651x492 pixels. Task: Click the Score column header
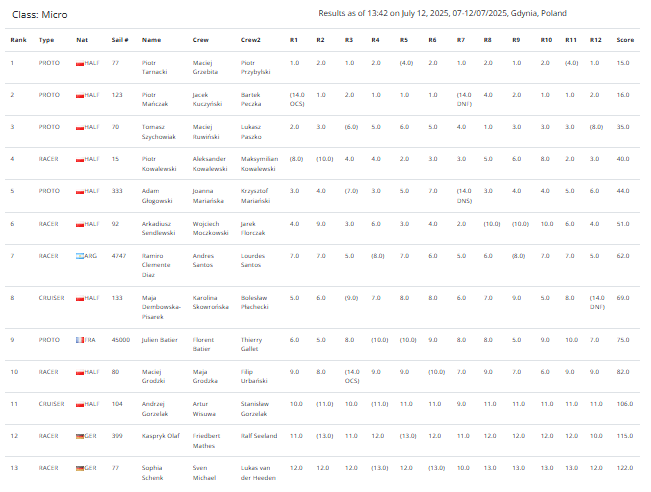pos(625,40)
